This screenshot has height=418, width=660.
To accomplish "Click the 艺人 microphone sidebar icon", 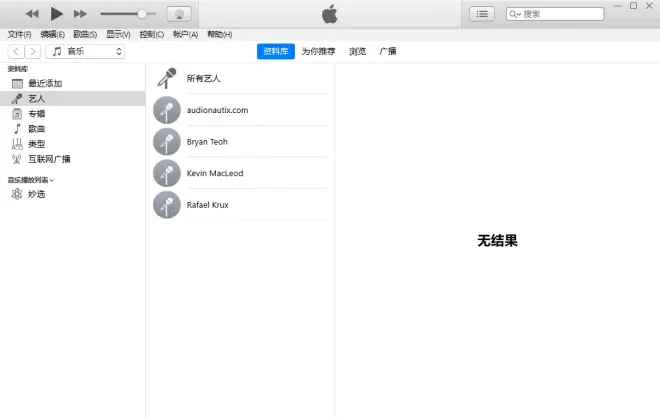I will [17, 99].
